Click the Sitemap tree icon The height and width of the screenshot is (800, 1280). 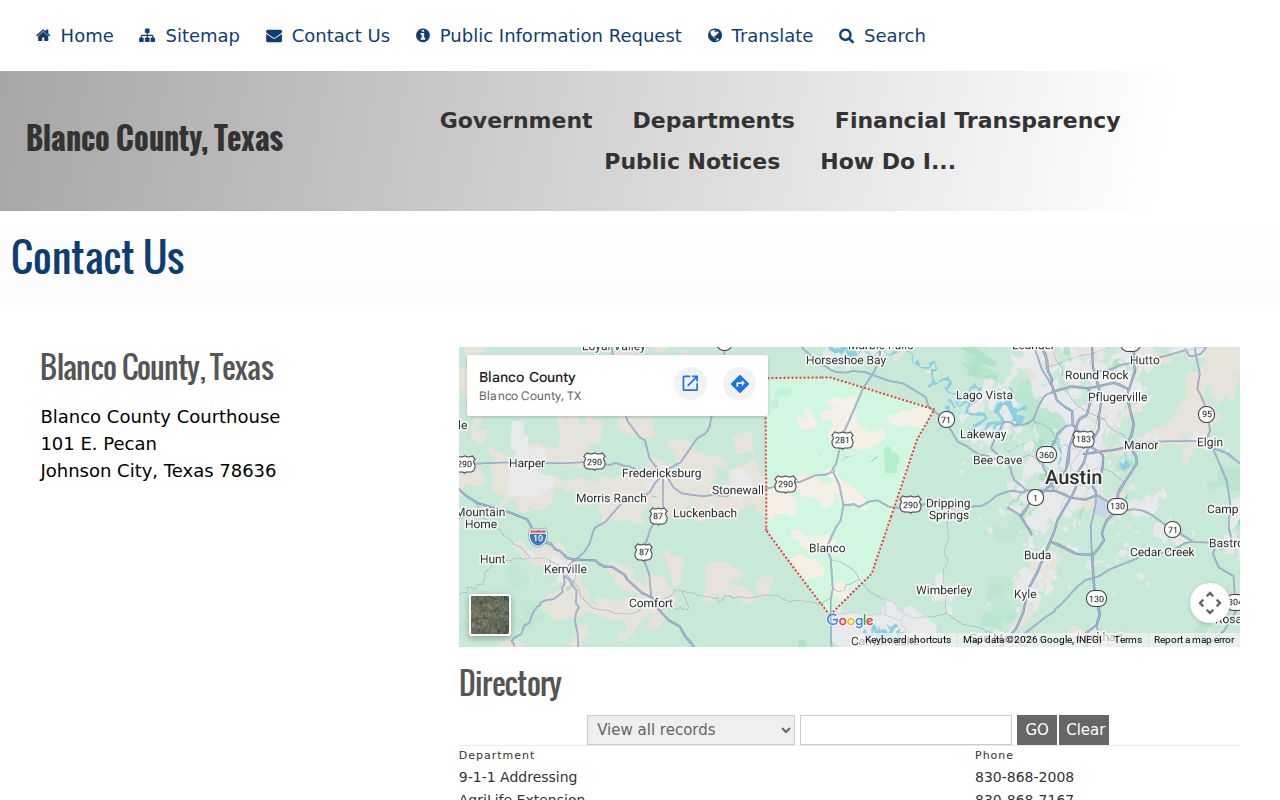click(x=147, y=36)
